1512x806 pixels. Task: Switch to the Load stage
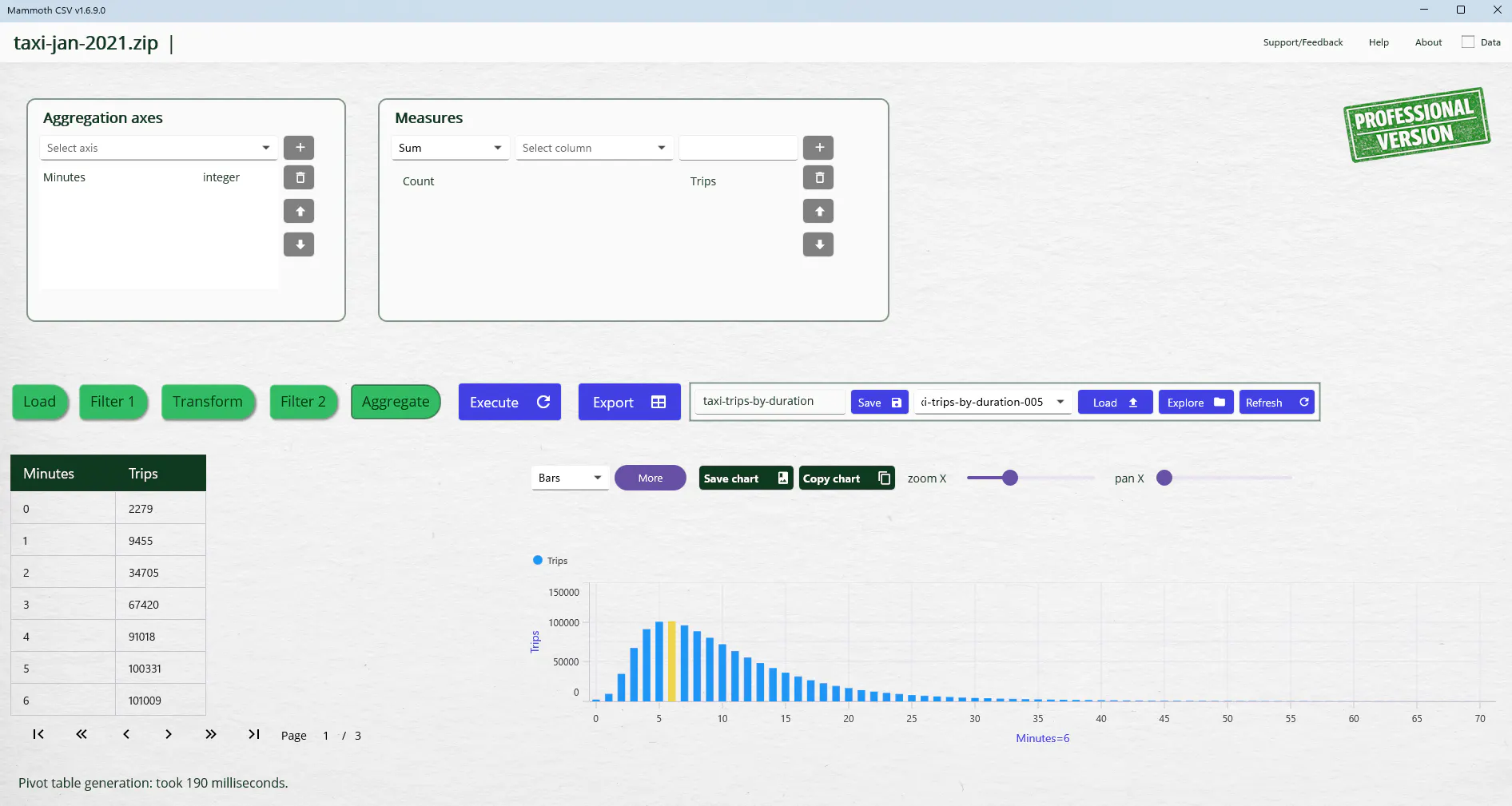[40, 402]
